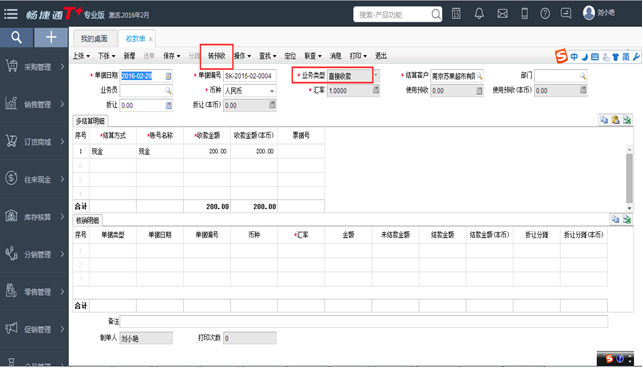Switch to the 我的桌面 tab
This screenshot has height=368, width=643.
[x=94, y=39]
